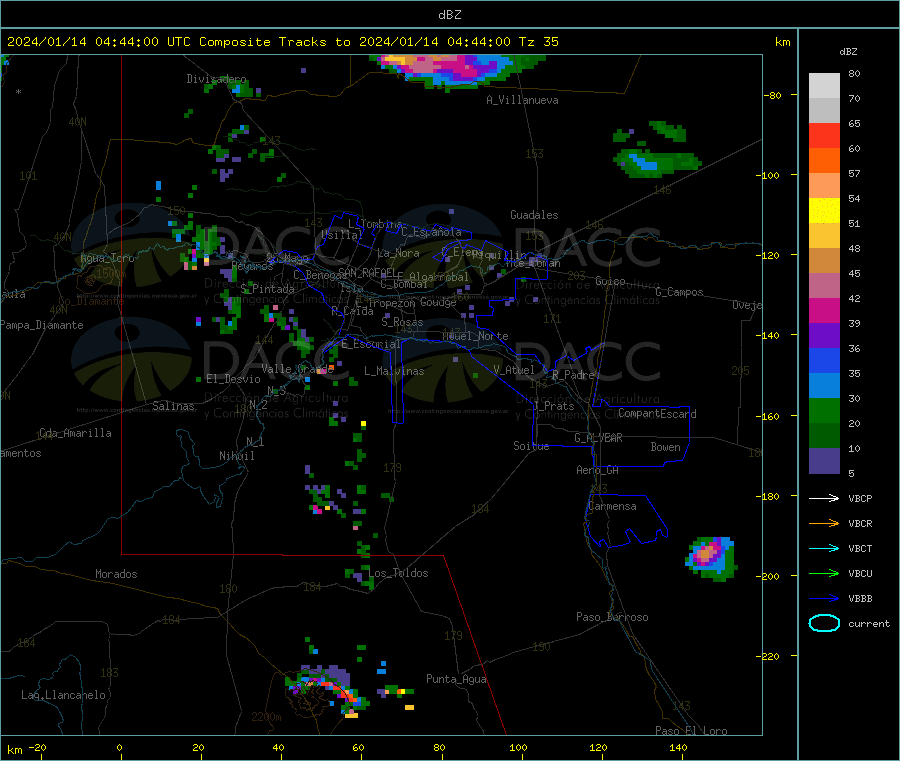The height and width of the screenshot is (761, 900).
Task: Click the A_Villanueva location label
Action: [x=522, y=100]
